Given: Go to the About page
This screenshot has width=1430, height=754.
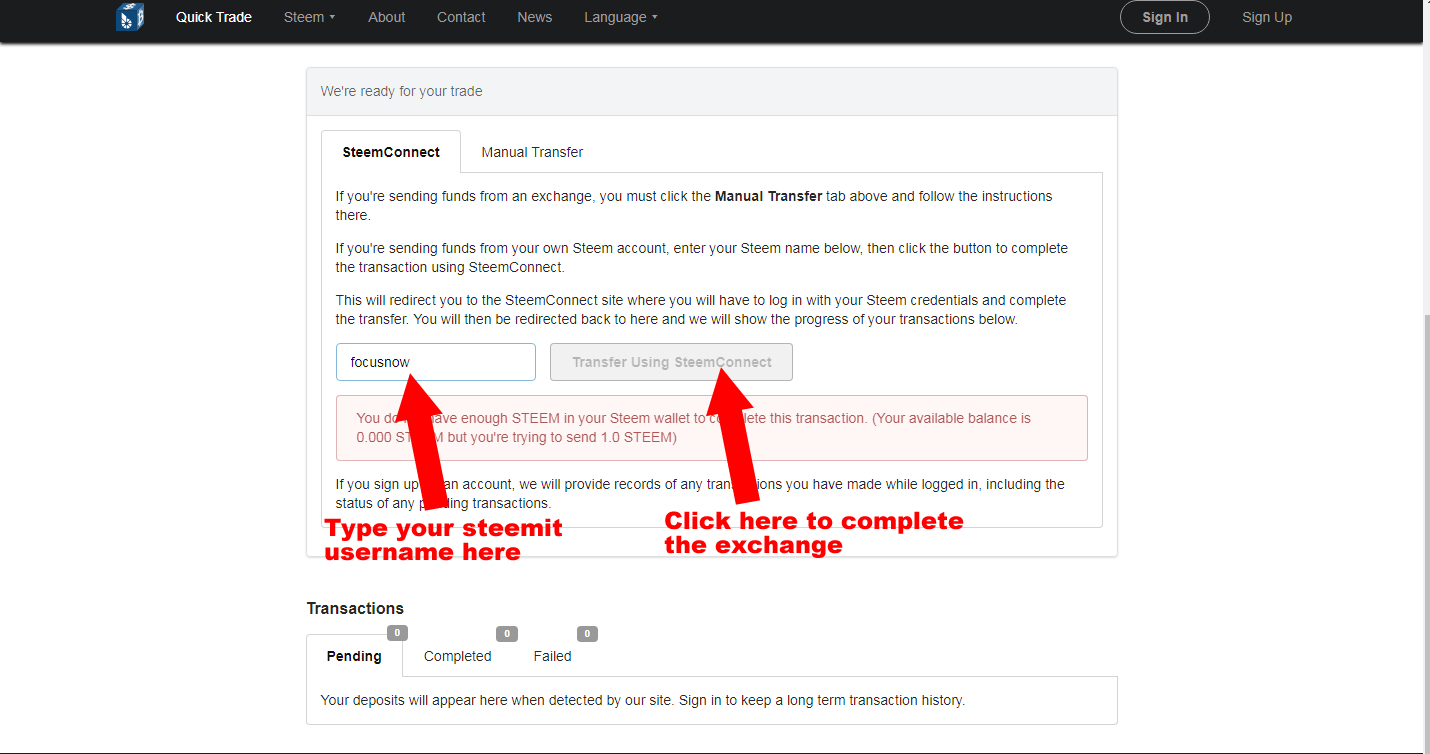Looking at the screenshot, I should point(386,17).
